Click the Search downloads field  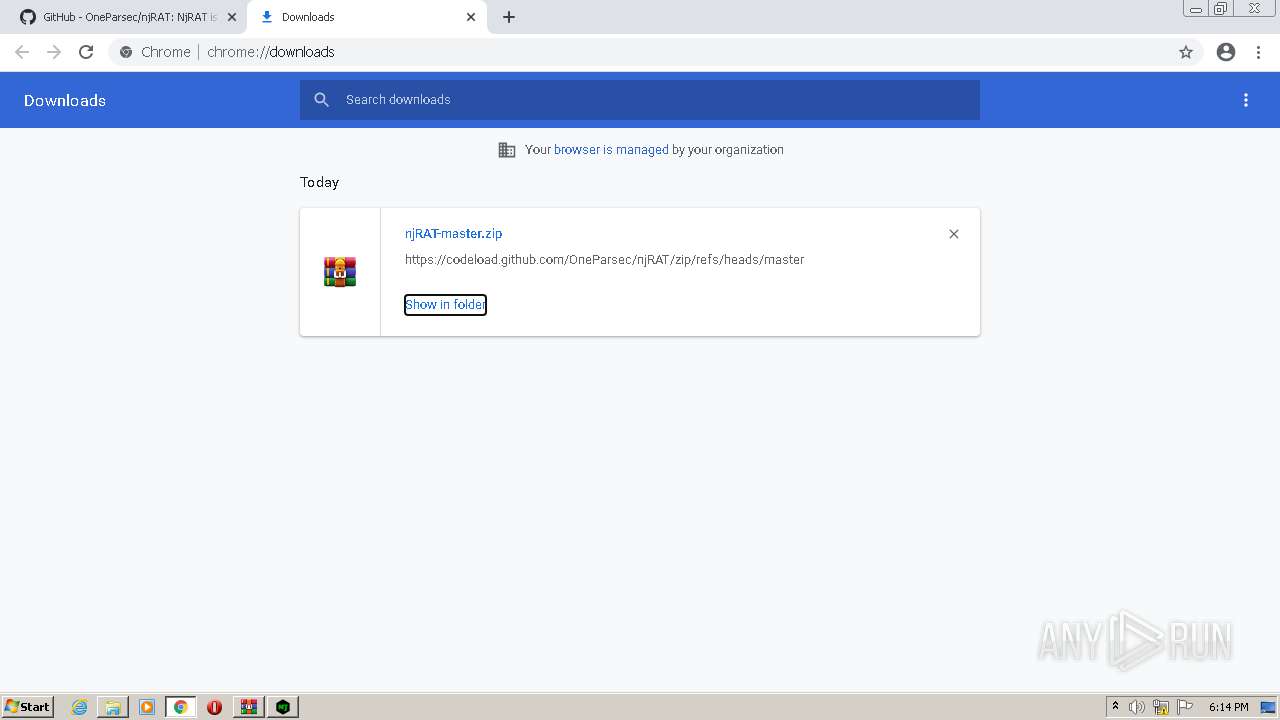640,100
